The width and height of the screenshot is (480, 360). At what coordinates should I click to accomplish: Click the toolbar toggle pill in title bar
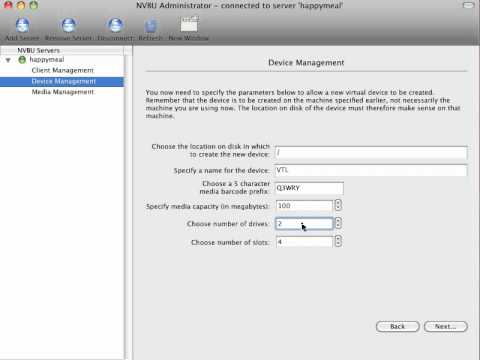[468, 5]
